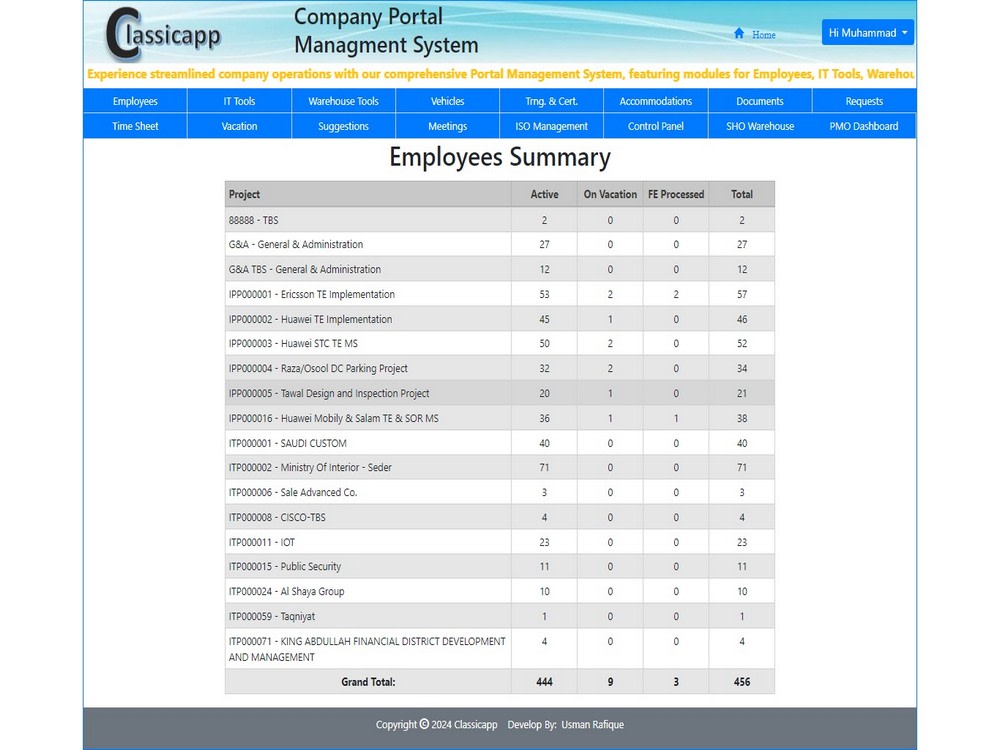Open the Accommodations menu
The width and height of the screenshot is (1000, 750).
(656, 101)
